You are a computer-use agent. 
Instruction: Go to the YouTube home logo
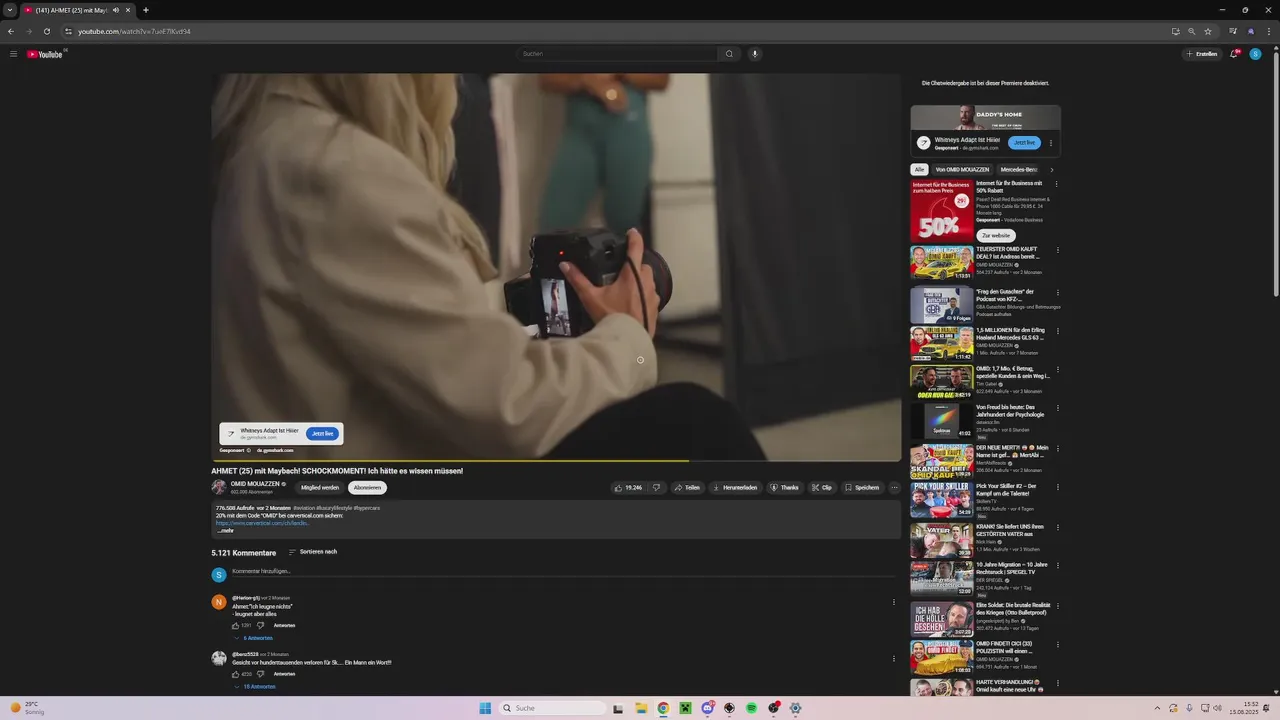pyautogui.click(x=45, y=54)
